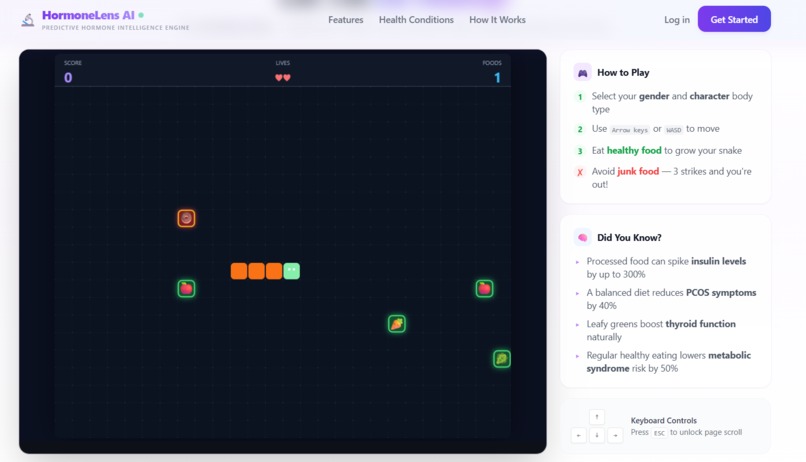Click the score value 0
Image resolution: width=806 pixels, height=462 pixels.
tap(68, 78)
